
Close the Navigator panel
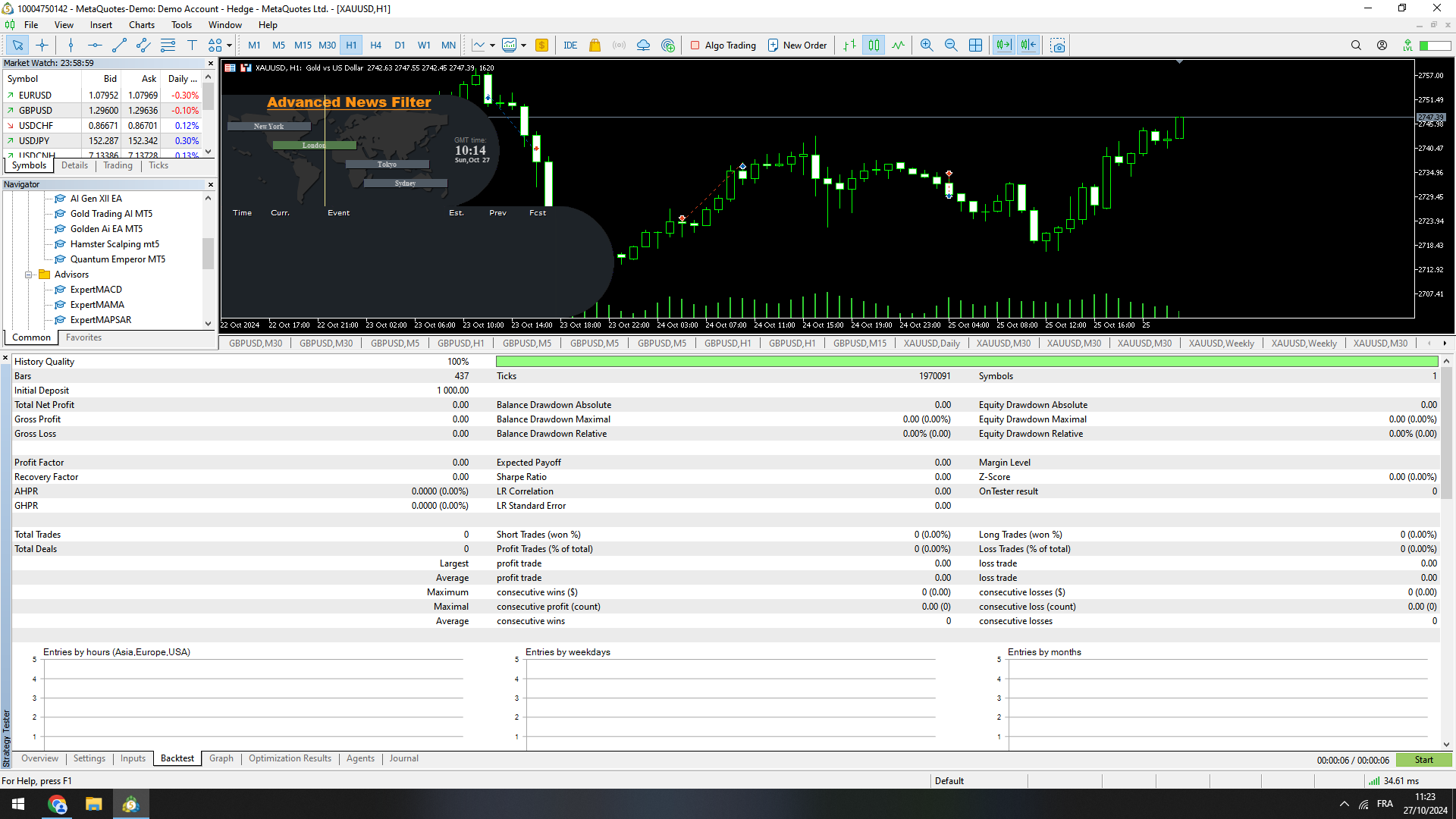pyautogui.click(x=211, y=185)
